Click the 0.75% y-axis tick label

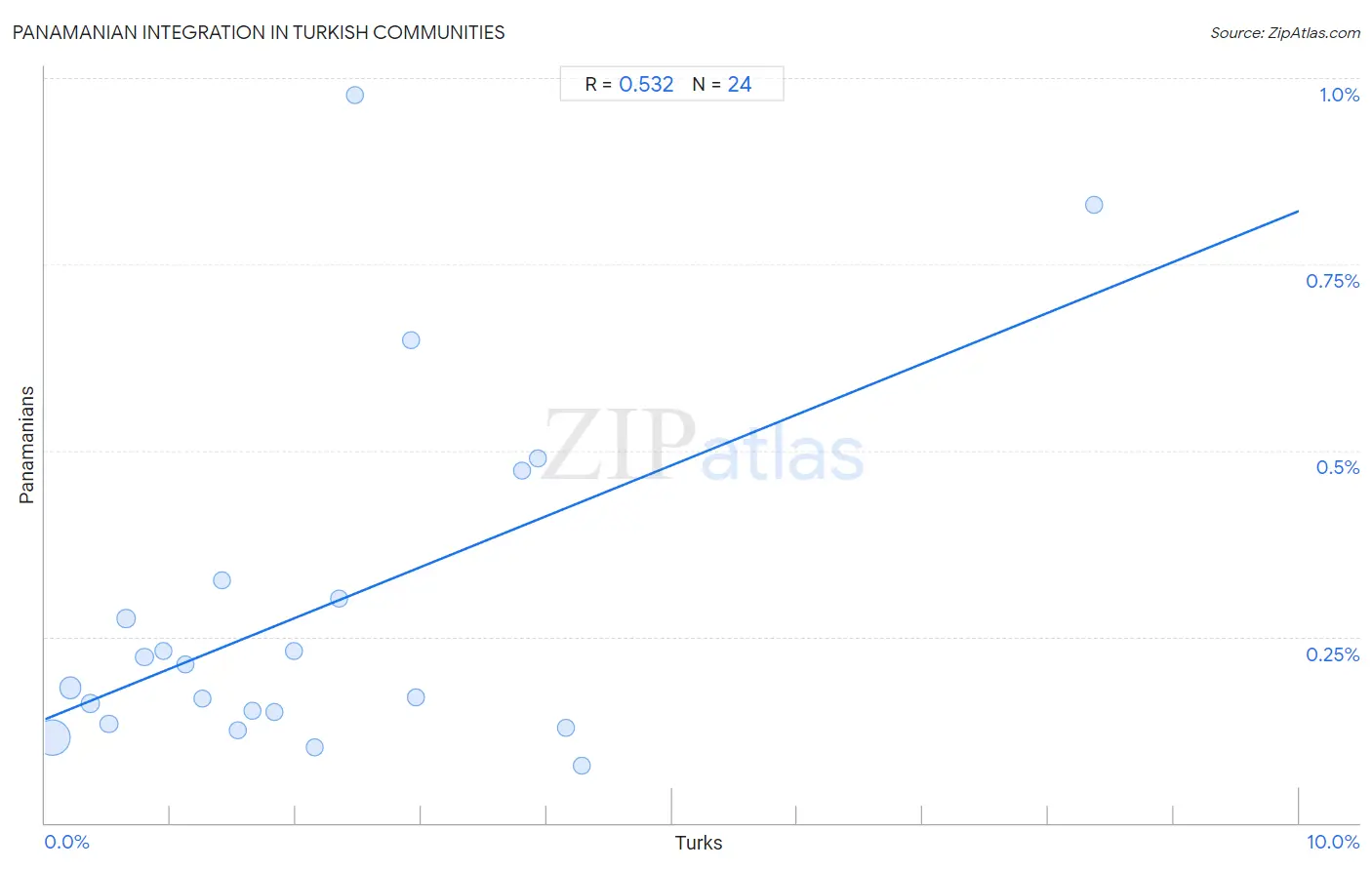coord(1332,281)
